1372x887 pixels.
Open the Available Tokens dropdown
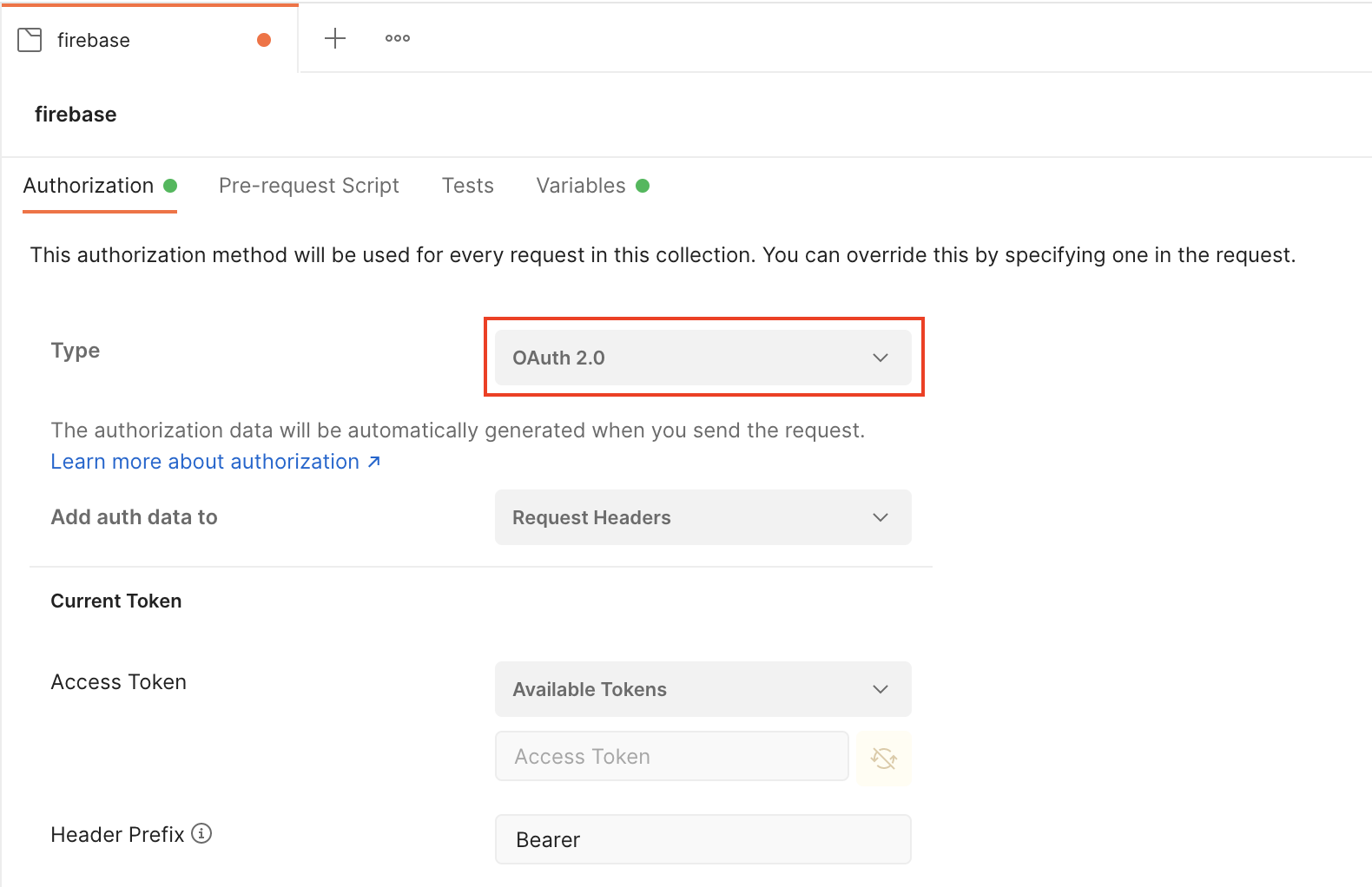702,689
